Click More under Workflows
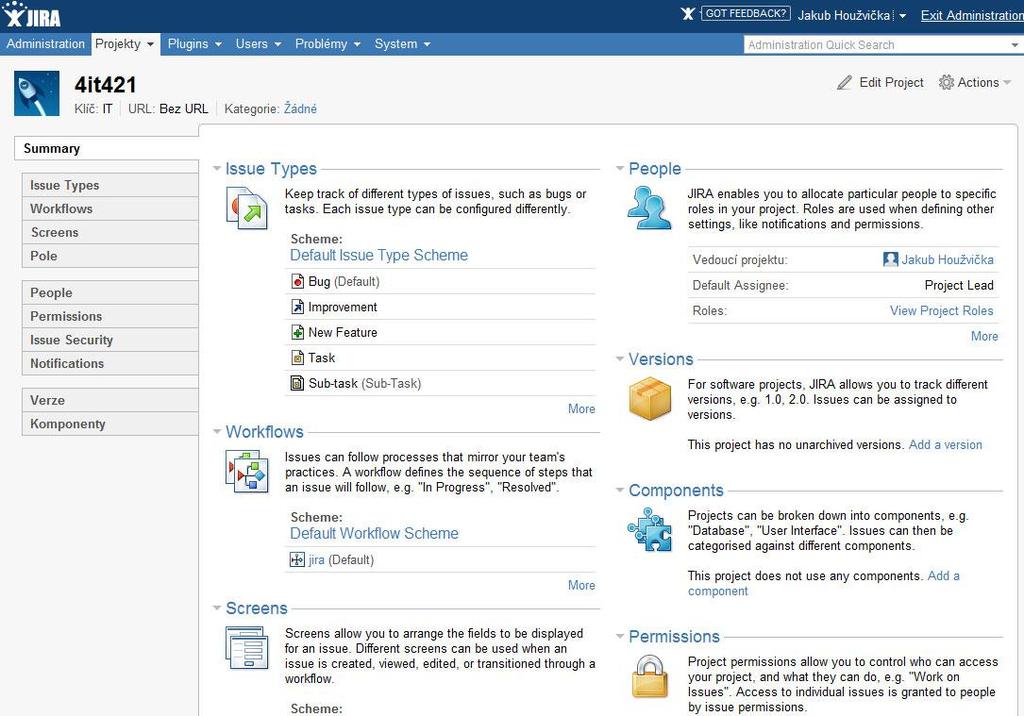Screen dimensions: 1024x716 point(581,585)
